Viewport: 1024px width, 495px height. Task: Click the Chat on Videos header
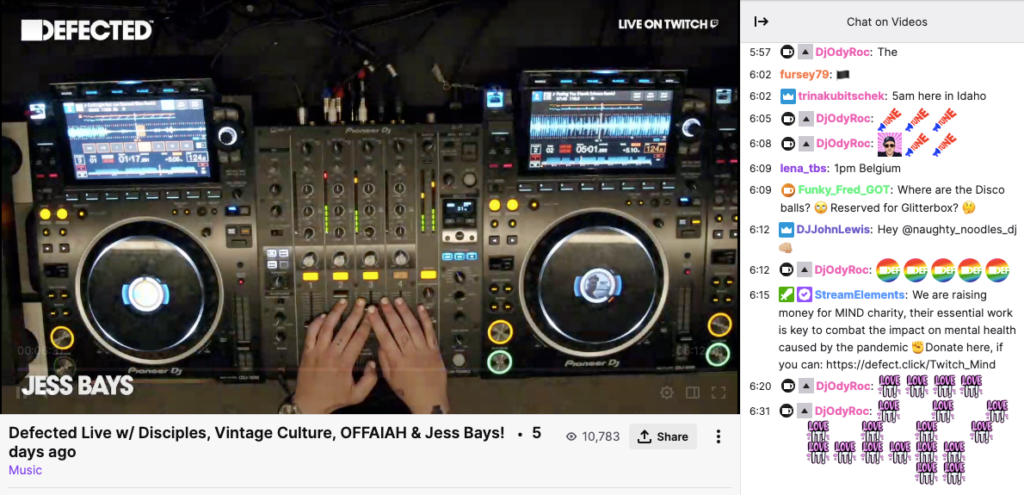pyautogui.click(x=887, y=21)
